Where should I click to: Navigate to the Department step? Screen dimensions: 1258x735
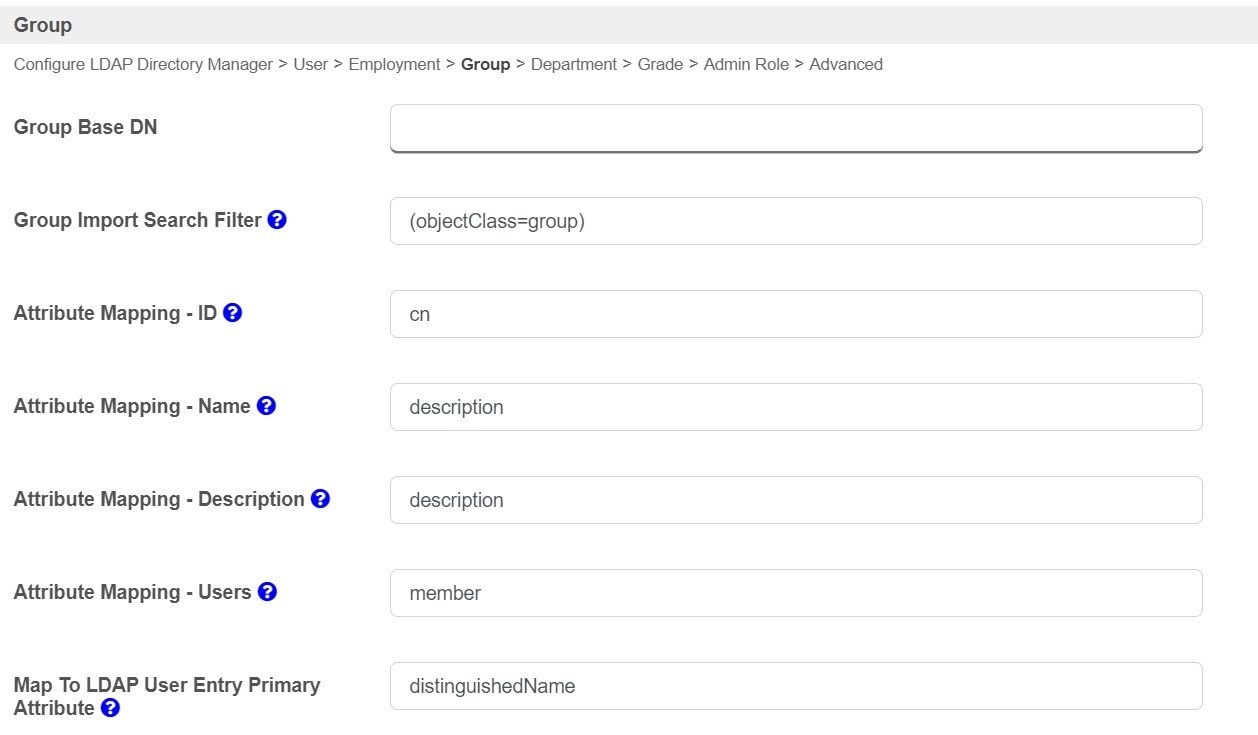pos(573,64)
